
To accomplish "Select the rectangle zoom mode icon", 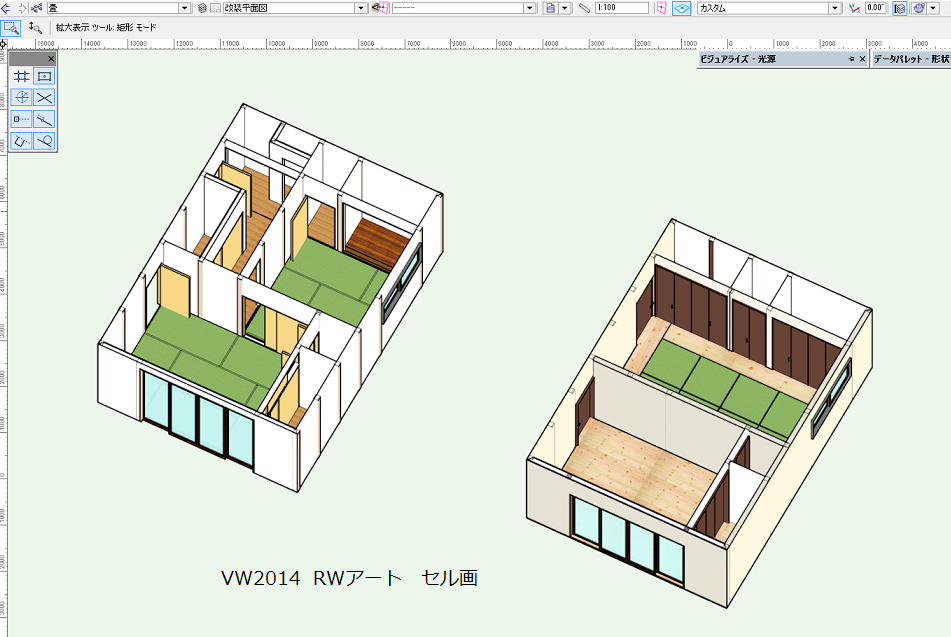I will 10,27.
